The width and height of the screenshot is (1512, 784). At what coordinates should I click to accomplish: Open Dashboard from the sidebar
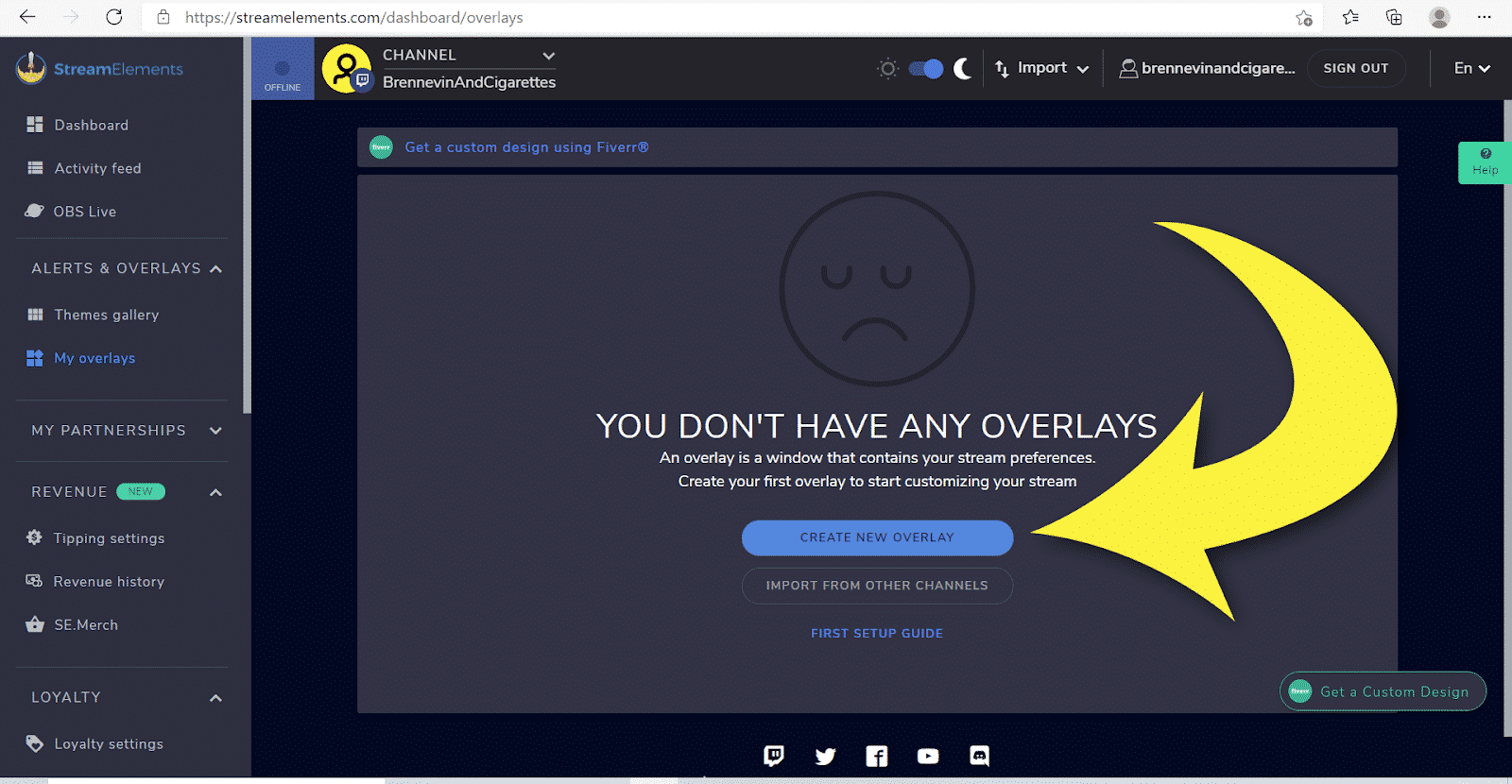pos(91,125)
